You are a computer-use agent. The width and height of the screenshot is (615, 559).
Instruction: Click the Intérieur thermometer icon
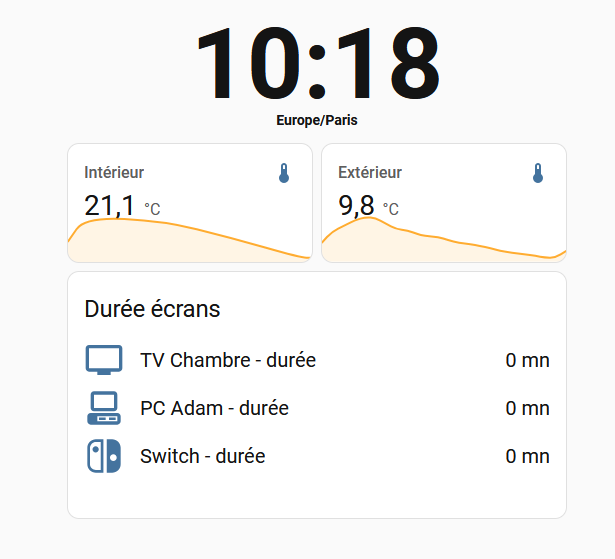pyautogui.click(x=284, y=174)
